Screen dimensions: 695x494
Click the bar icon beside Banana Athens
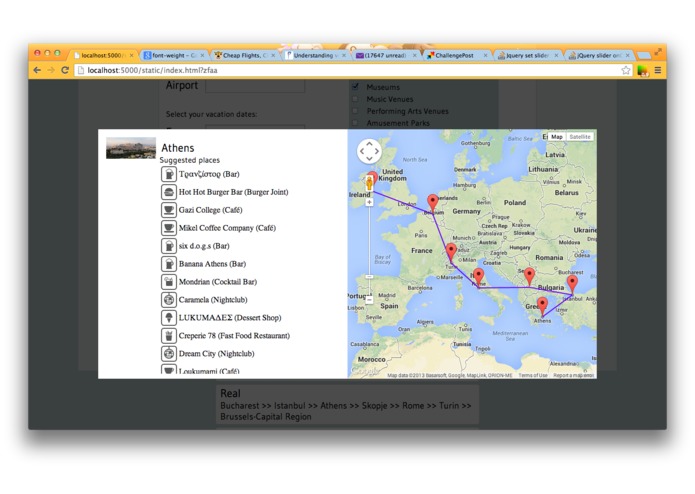coord(168,264)
